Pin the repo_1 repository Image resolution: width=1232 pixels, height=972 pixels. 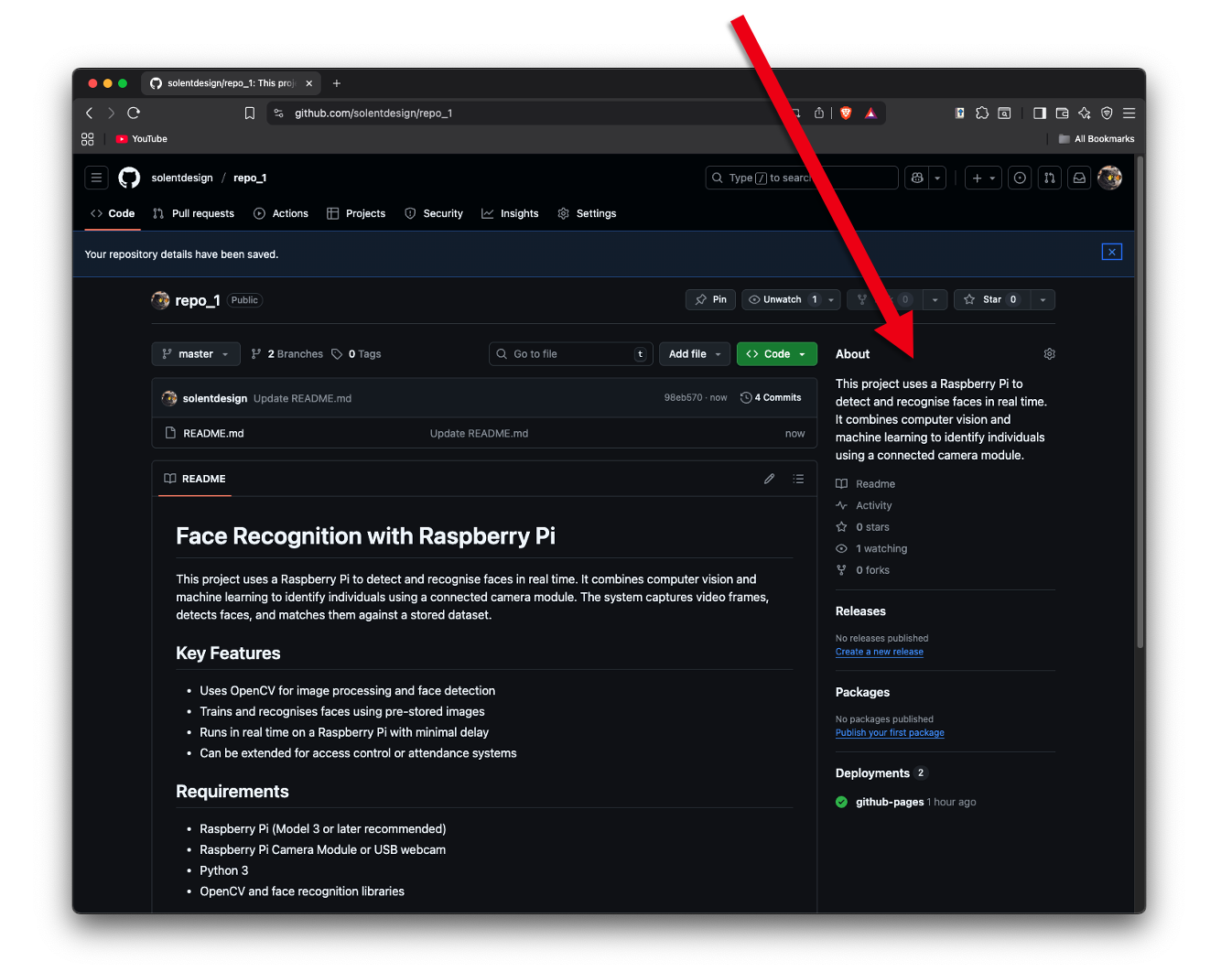[710, 300]
